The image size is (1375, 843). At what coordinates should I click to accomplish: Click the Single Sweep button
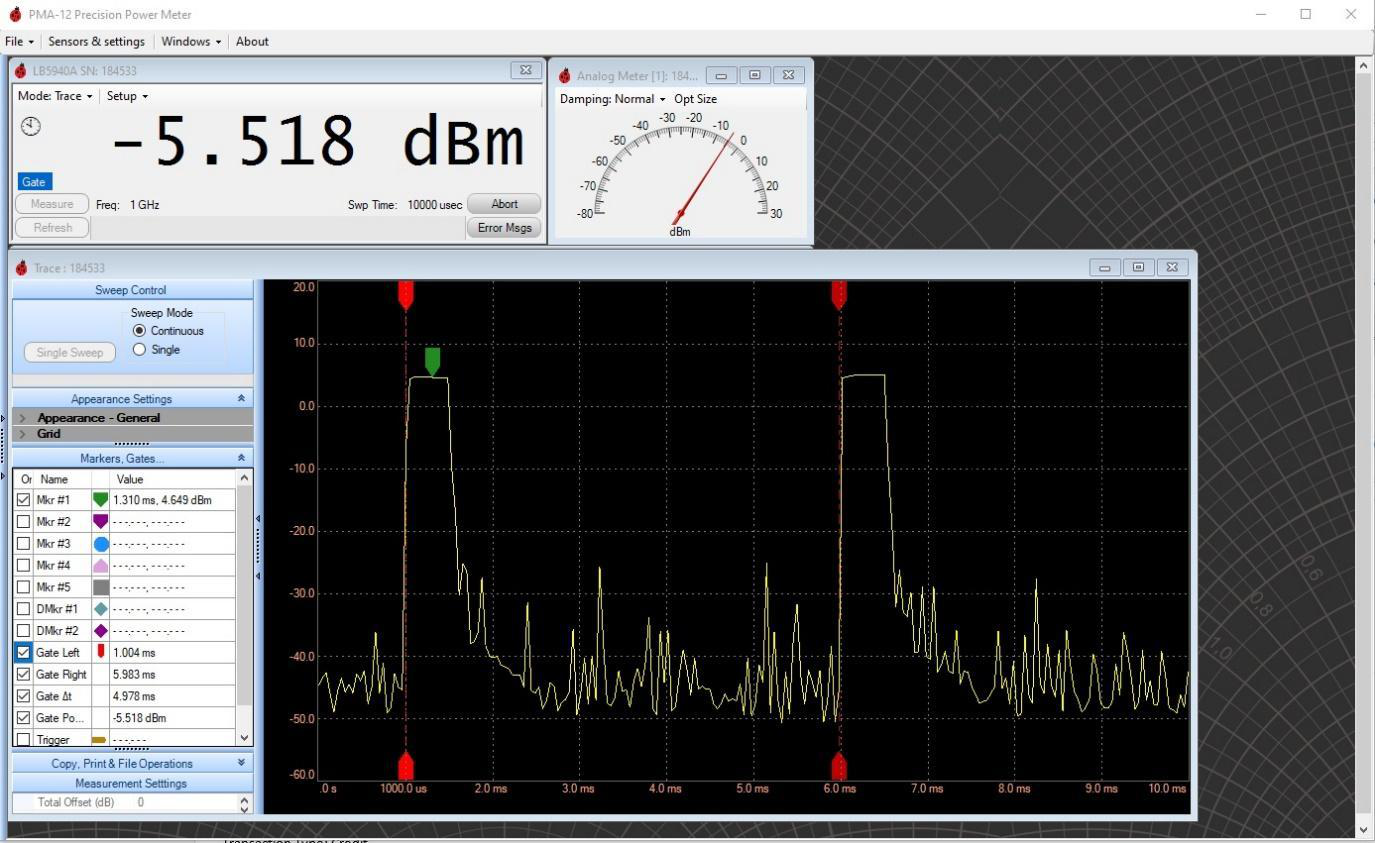click(x=70, y=352)
